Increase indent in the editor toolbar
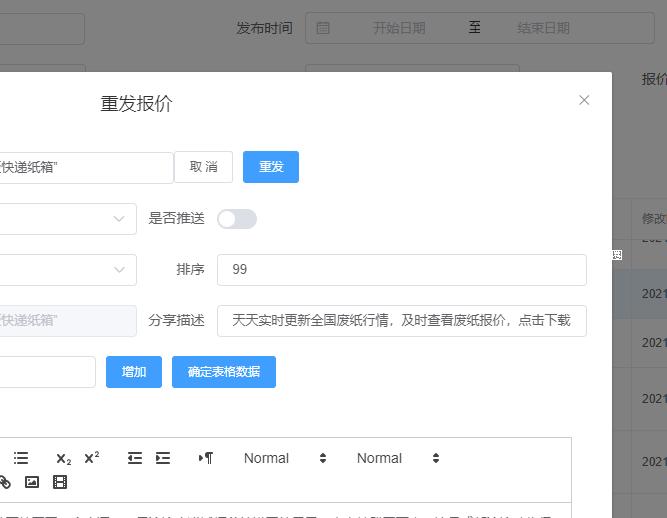667x518 pixels. 163,458
